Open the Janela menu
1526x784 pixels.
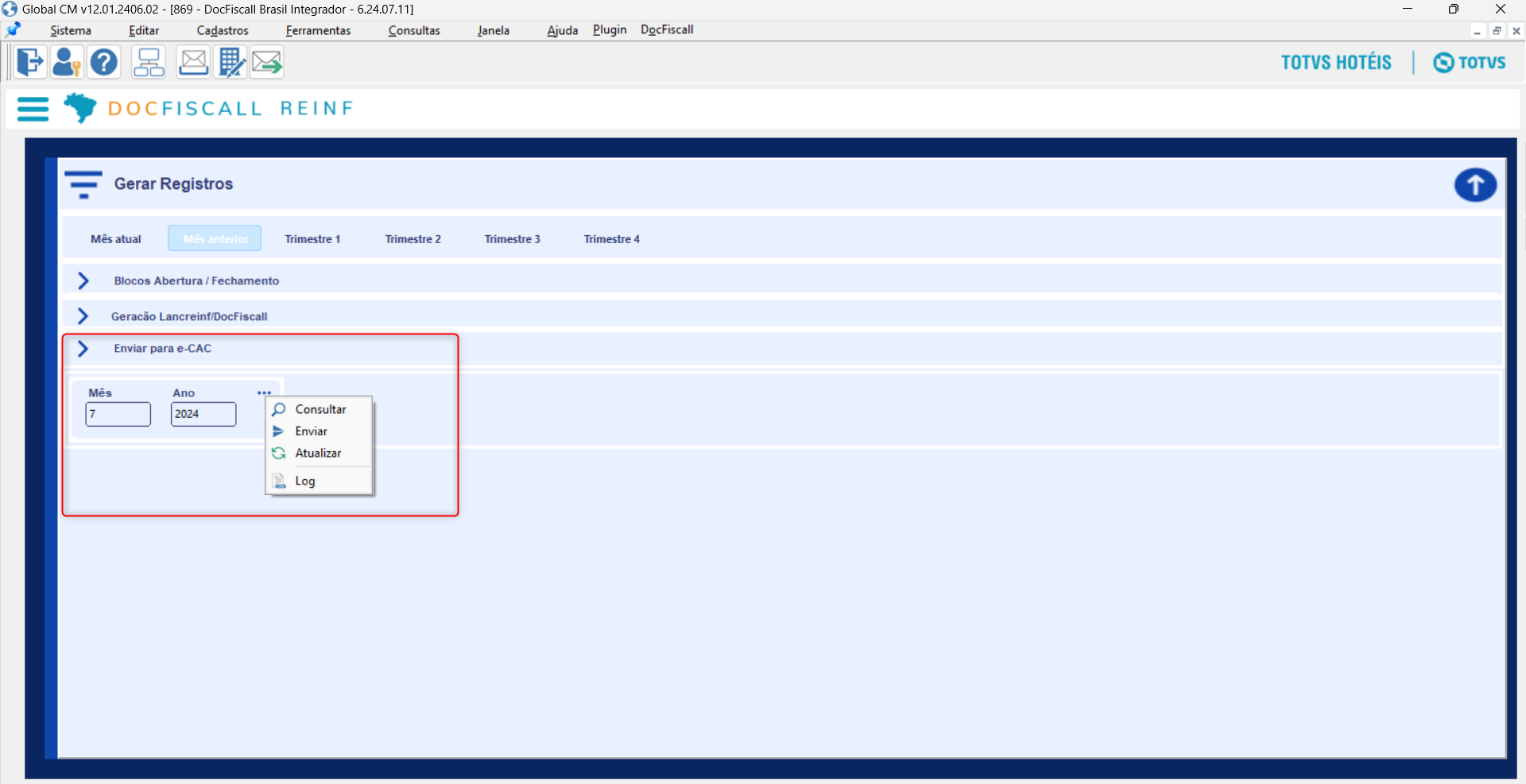click(x=494, y=30)
